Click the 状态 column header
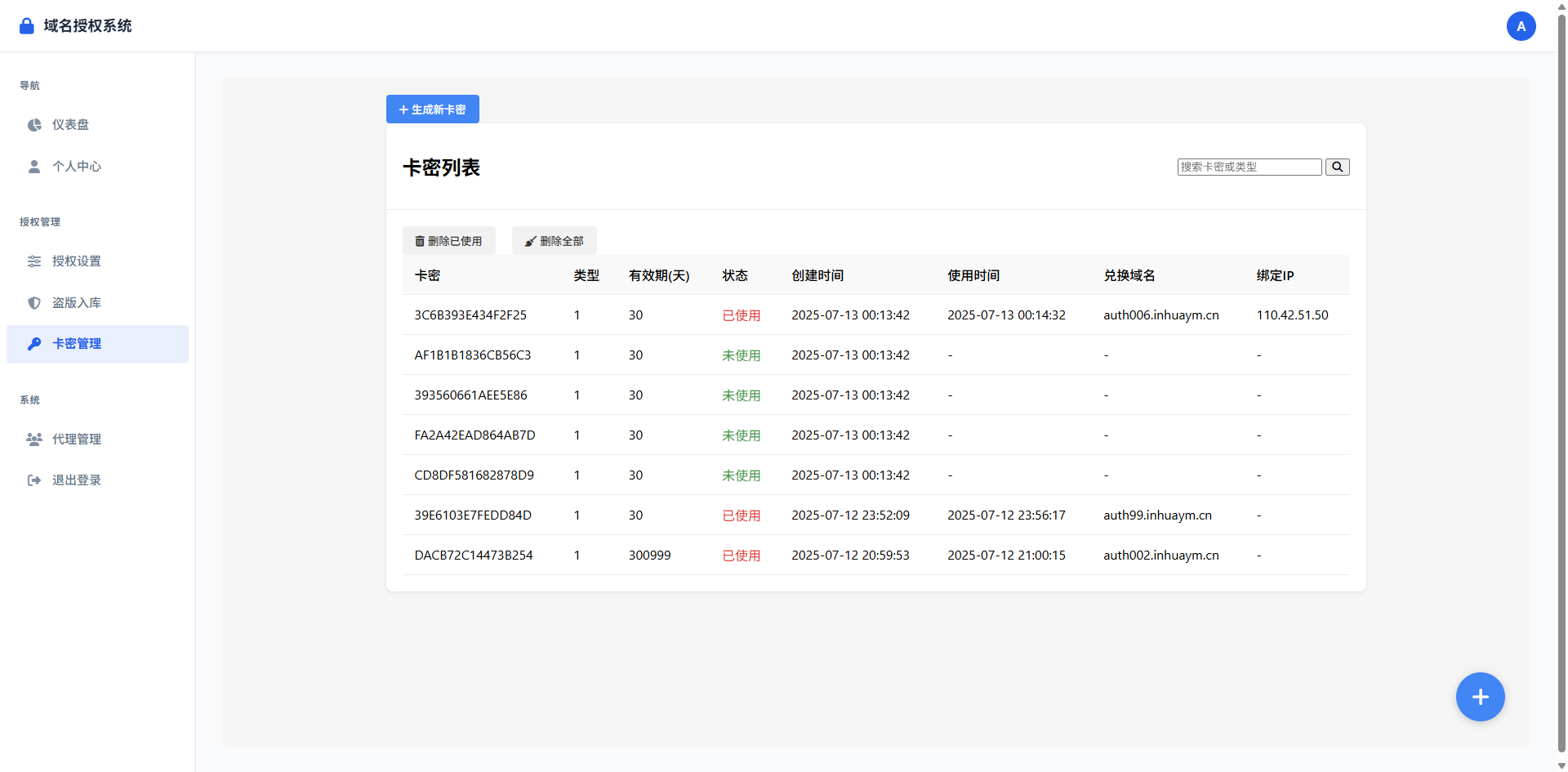Image resolution: width=1568 pixels, height=772 pixels. (x=735, y=275)
